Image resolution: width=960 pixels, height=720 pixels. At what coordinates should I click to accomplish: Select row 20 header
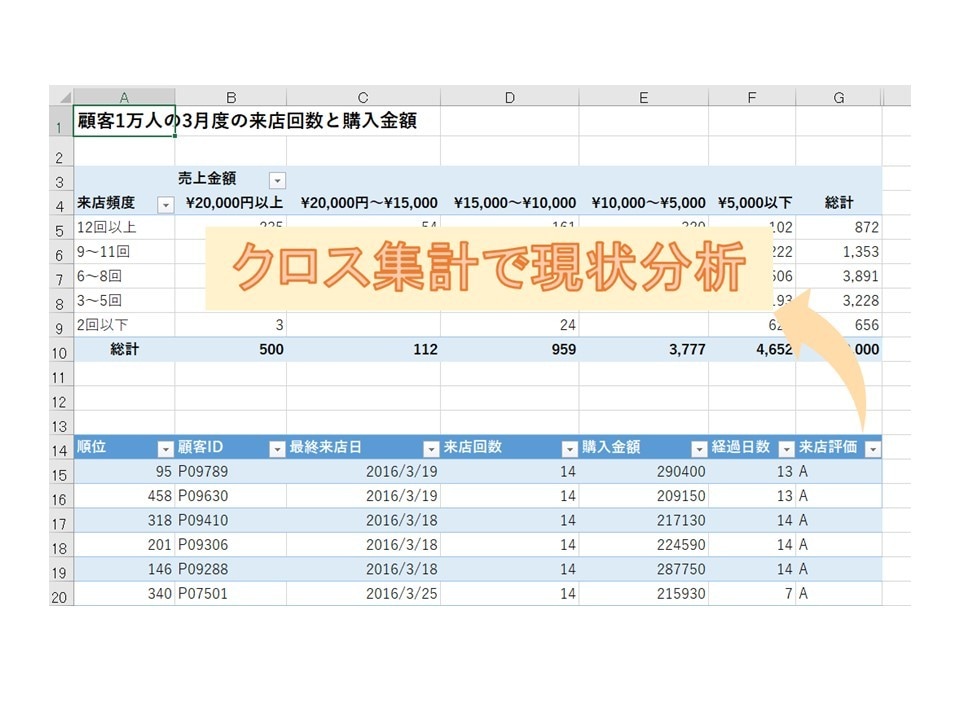(61, 594)
